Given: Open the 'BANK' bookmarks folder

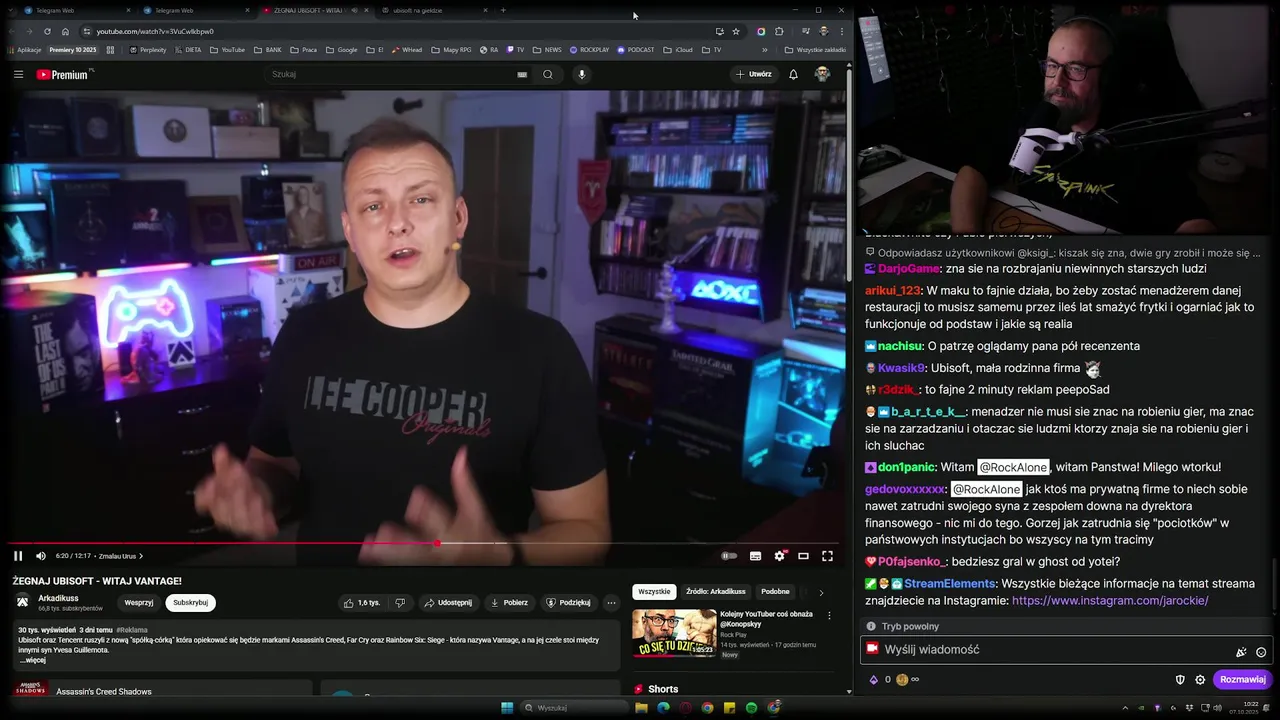Looking at the screenshot, I should pos(268,49).
